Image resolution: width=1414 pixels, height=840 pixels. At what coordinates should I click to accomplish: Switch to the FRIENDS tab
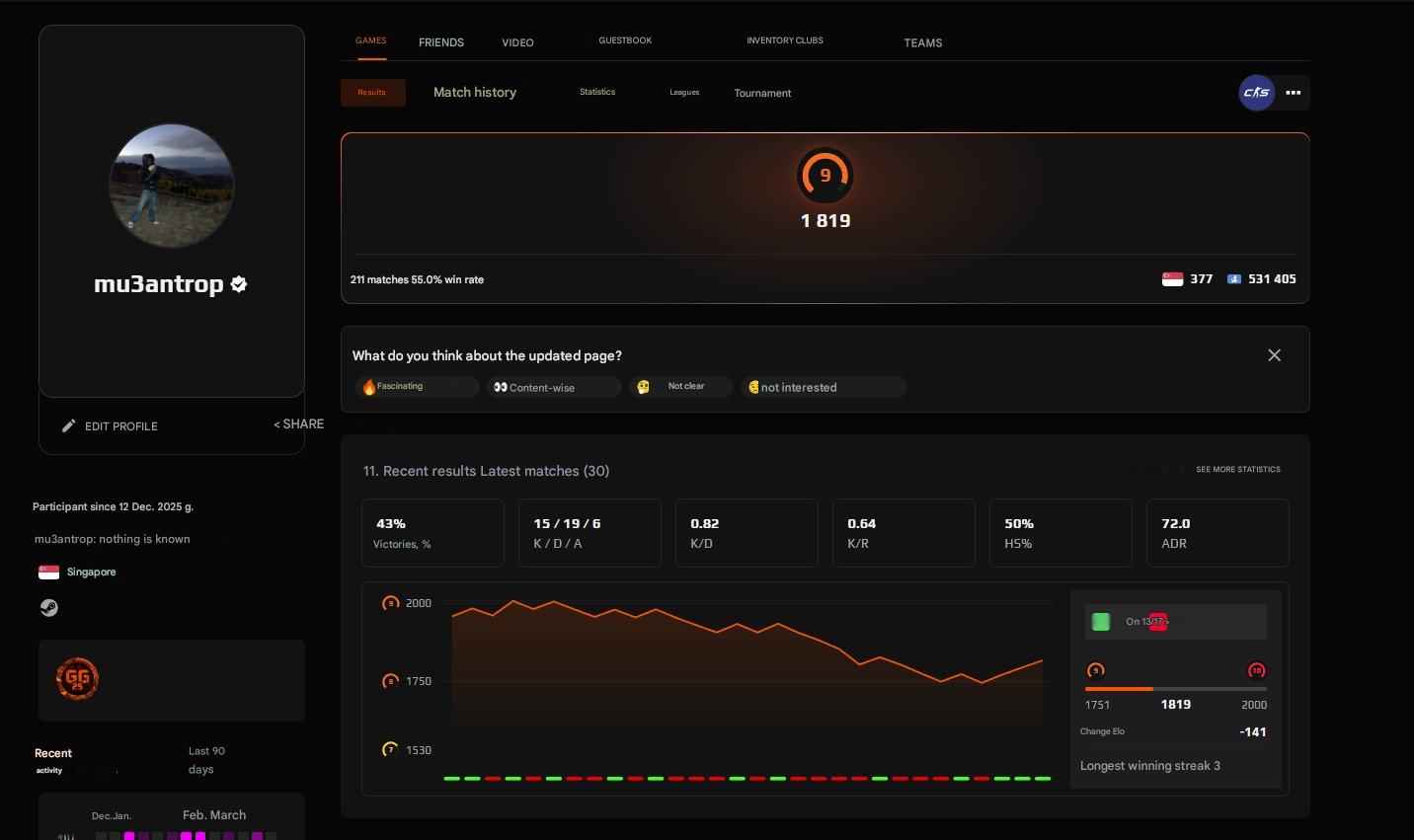[x=441, y=42]
